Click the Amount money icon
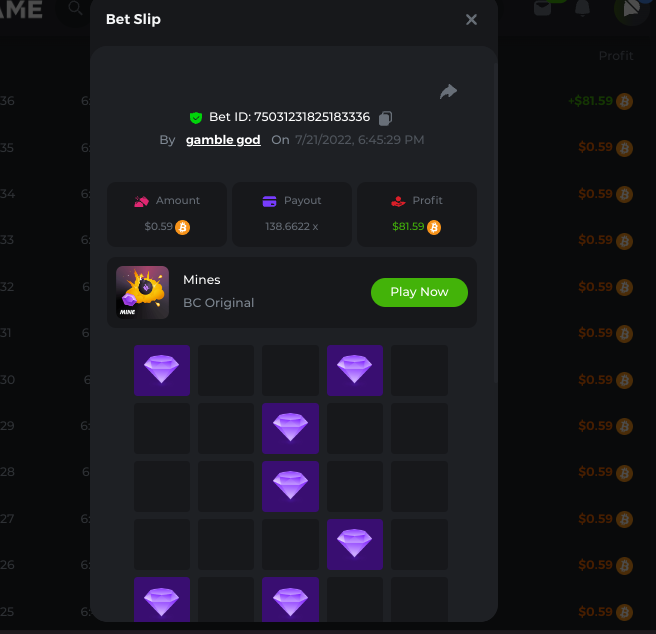656x634 pixels. pos(141,201)
